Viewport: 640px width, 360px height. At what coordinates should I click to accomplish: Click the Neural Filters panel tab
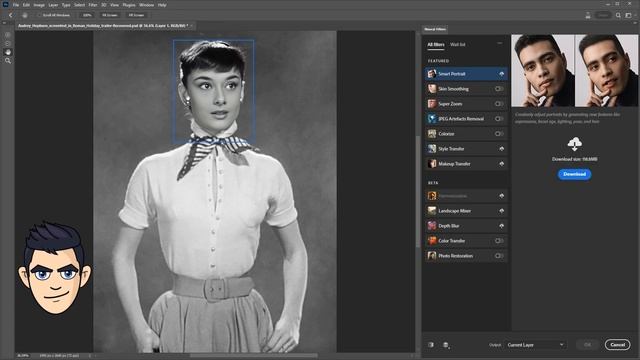pos(435,29)
